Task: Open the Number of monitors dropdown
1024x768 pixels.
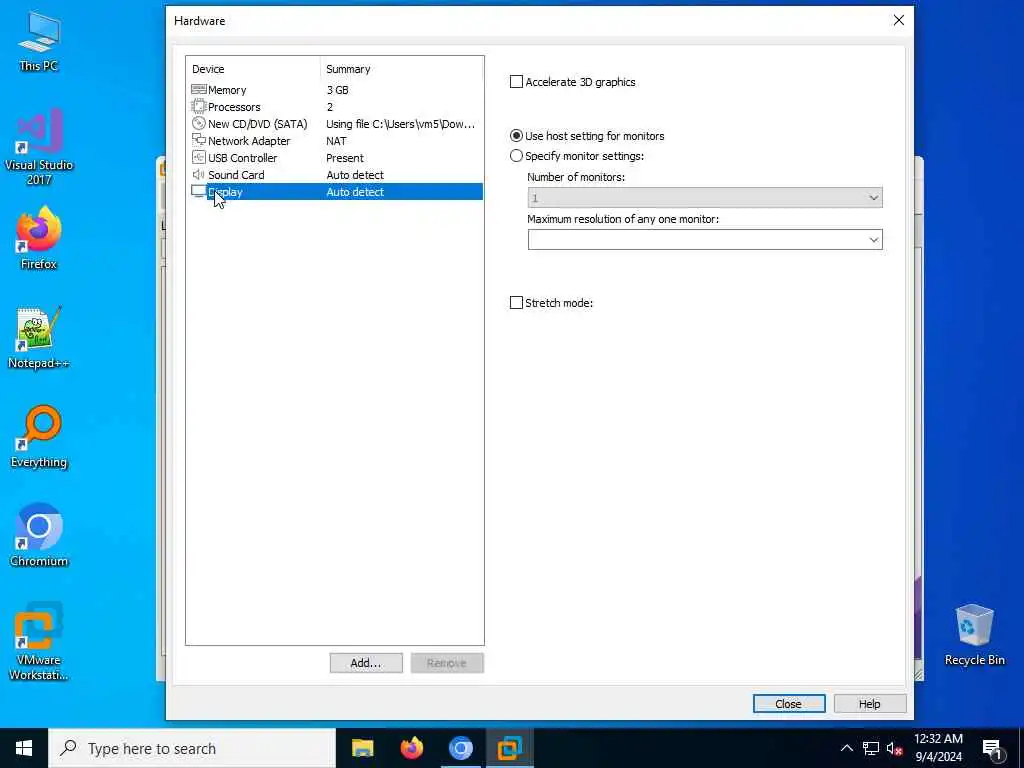Action: [705, 197]
